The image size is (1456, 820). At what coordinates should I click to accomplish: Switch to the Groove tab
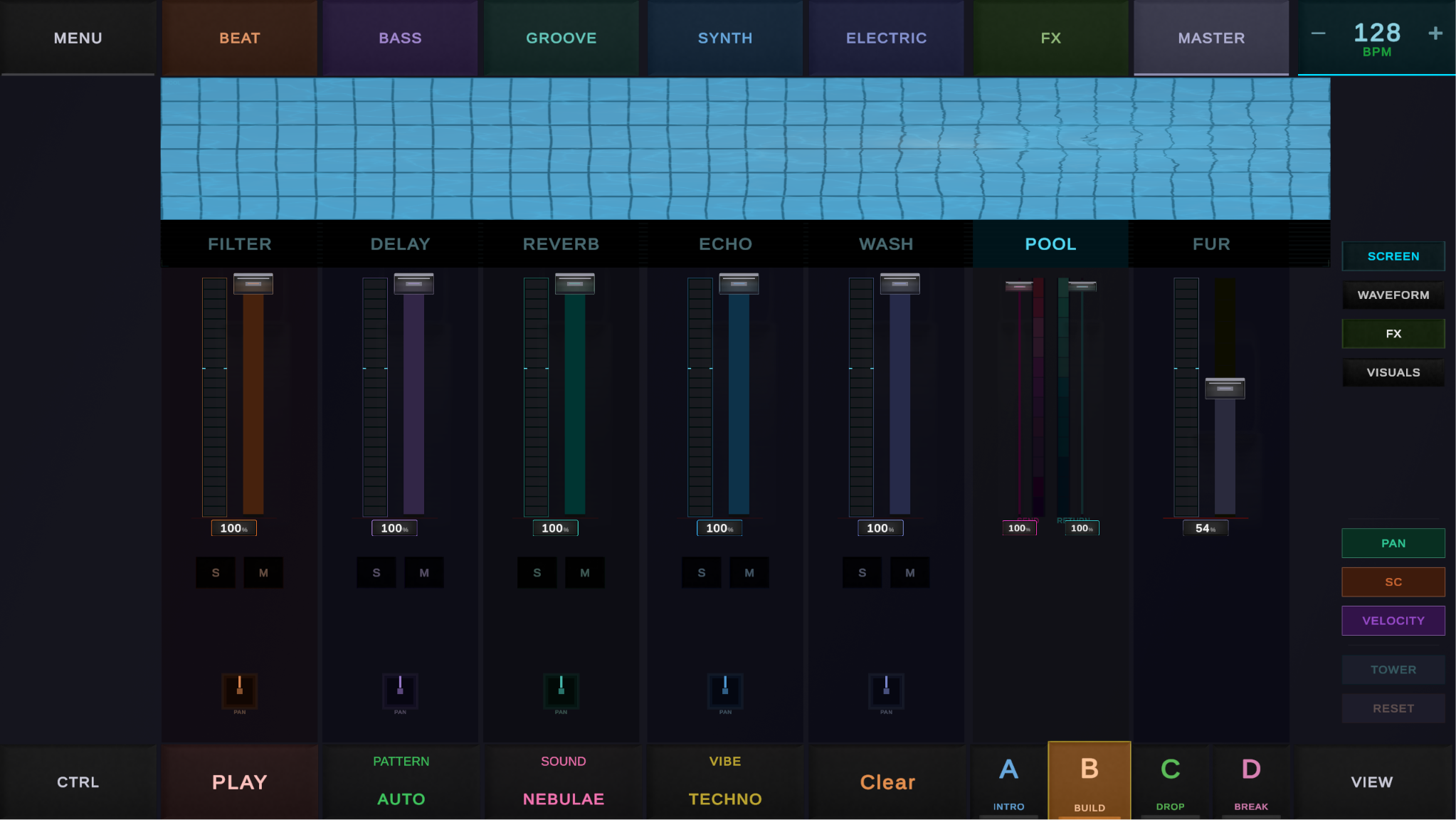(561, 38)
